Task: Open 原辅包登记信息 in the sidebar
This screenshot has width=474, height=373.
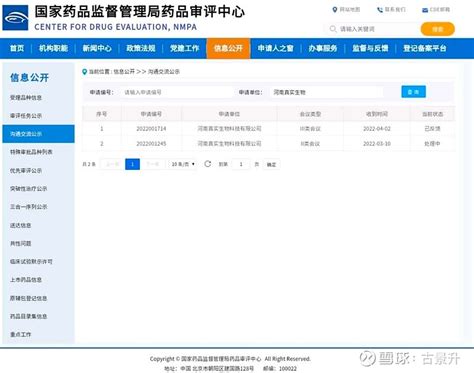Action: [x=28, y=298]
